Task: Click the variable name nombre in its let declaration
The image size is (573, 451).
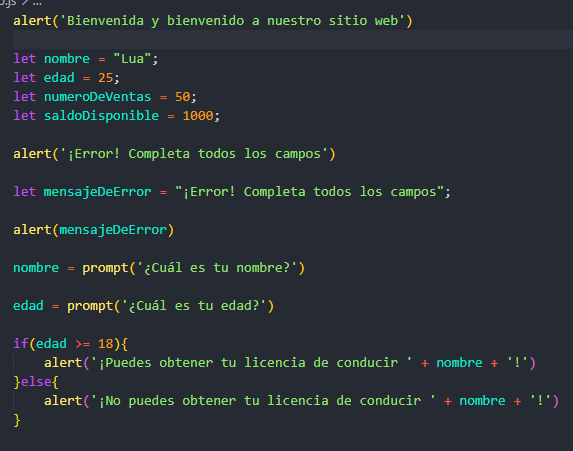Action: pyautogui.click(x=67, y=59)
